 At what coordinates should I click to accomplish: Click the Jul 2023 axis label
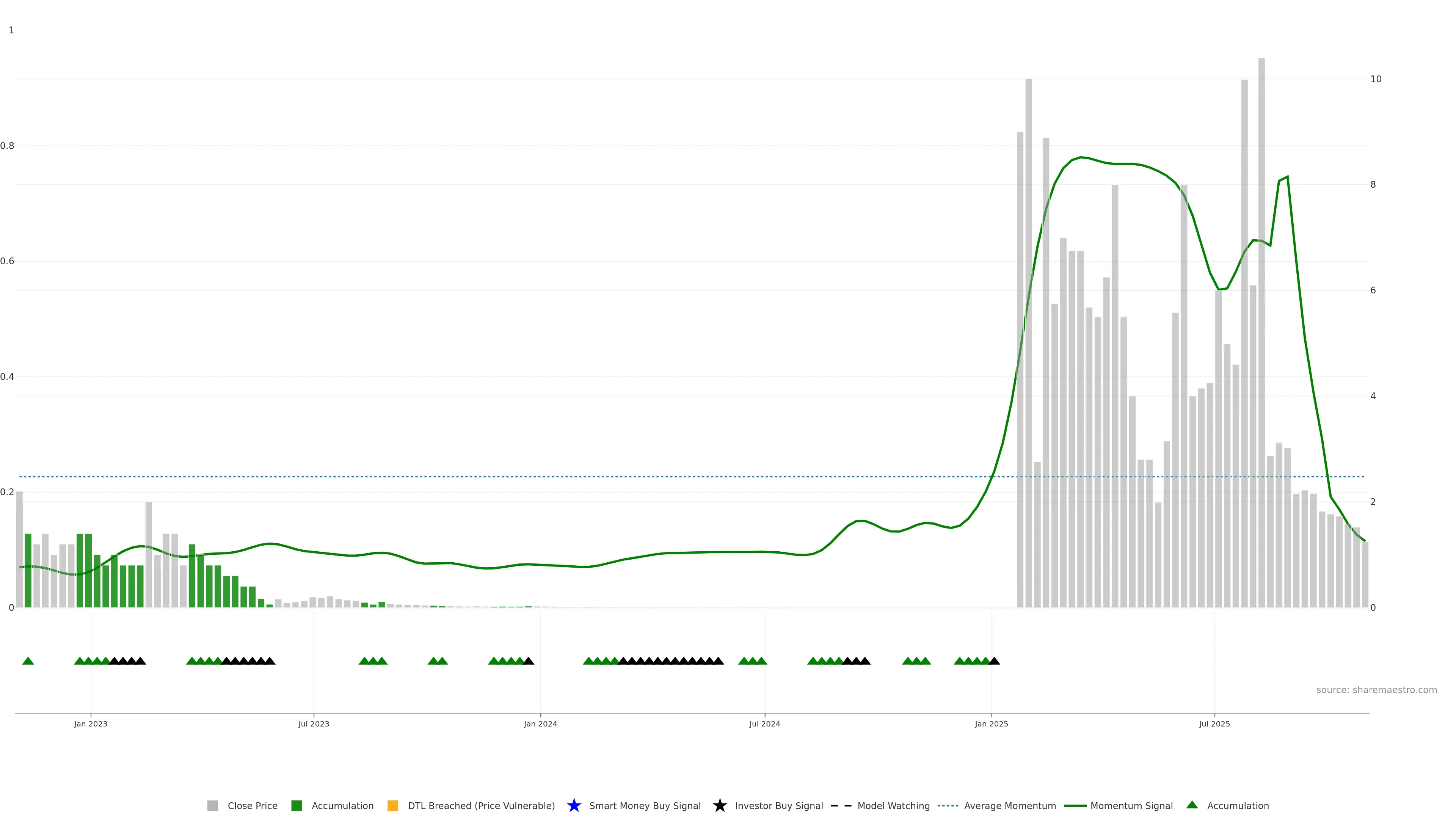[314, 724]
